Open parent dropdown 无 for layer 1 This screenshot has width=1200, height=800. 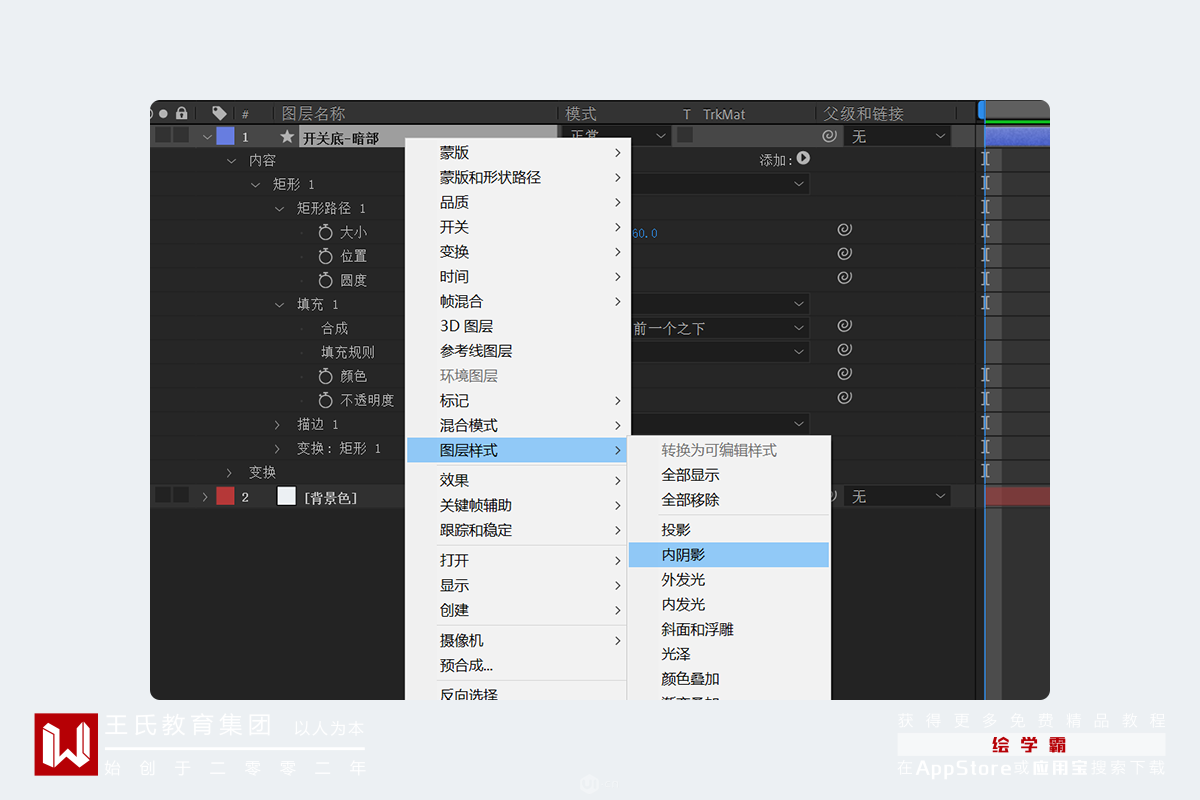pyautogui.click(x=898, y=136)
